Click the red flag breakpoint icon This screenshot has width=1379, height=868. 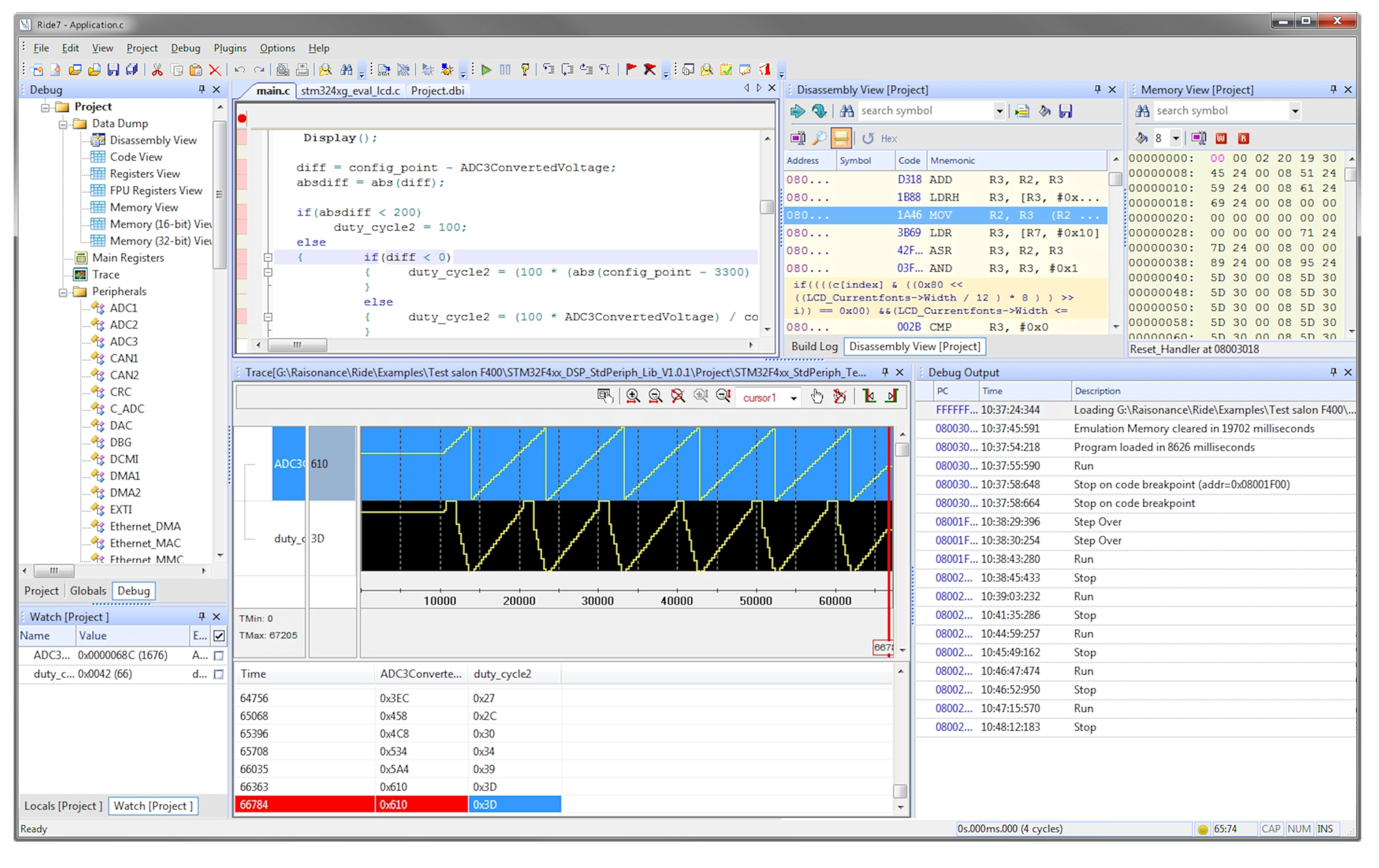pos(631,70)
